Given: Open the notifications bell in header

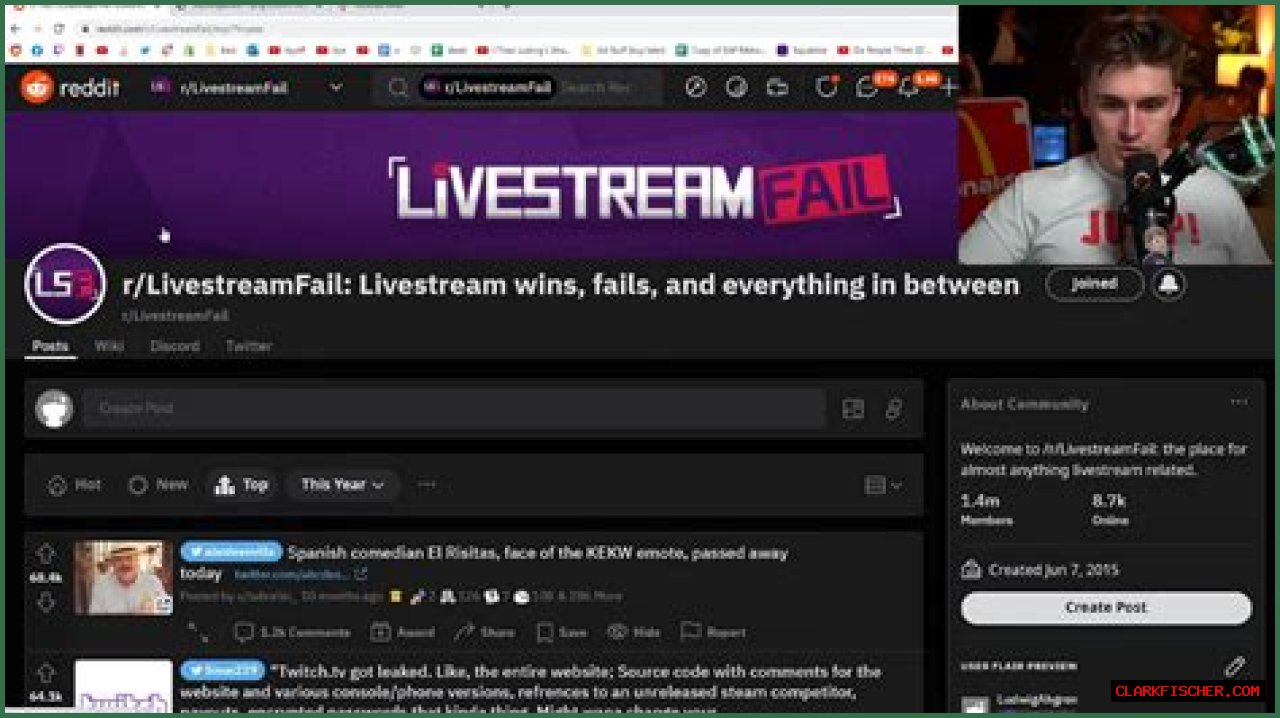Looking at the screenshot, I should coord(908,88).
